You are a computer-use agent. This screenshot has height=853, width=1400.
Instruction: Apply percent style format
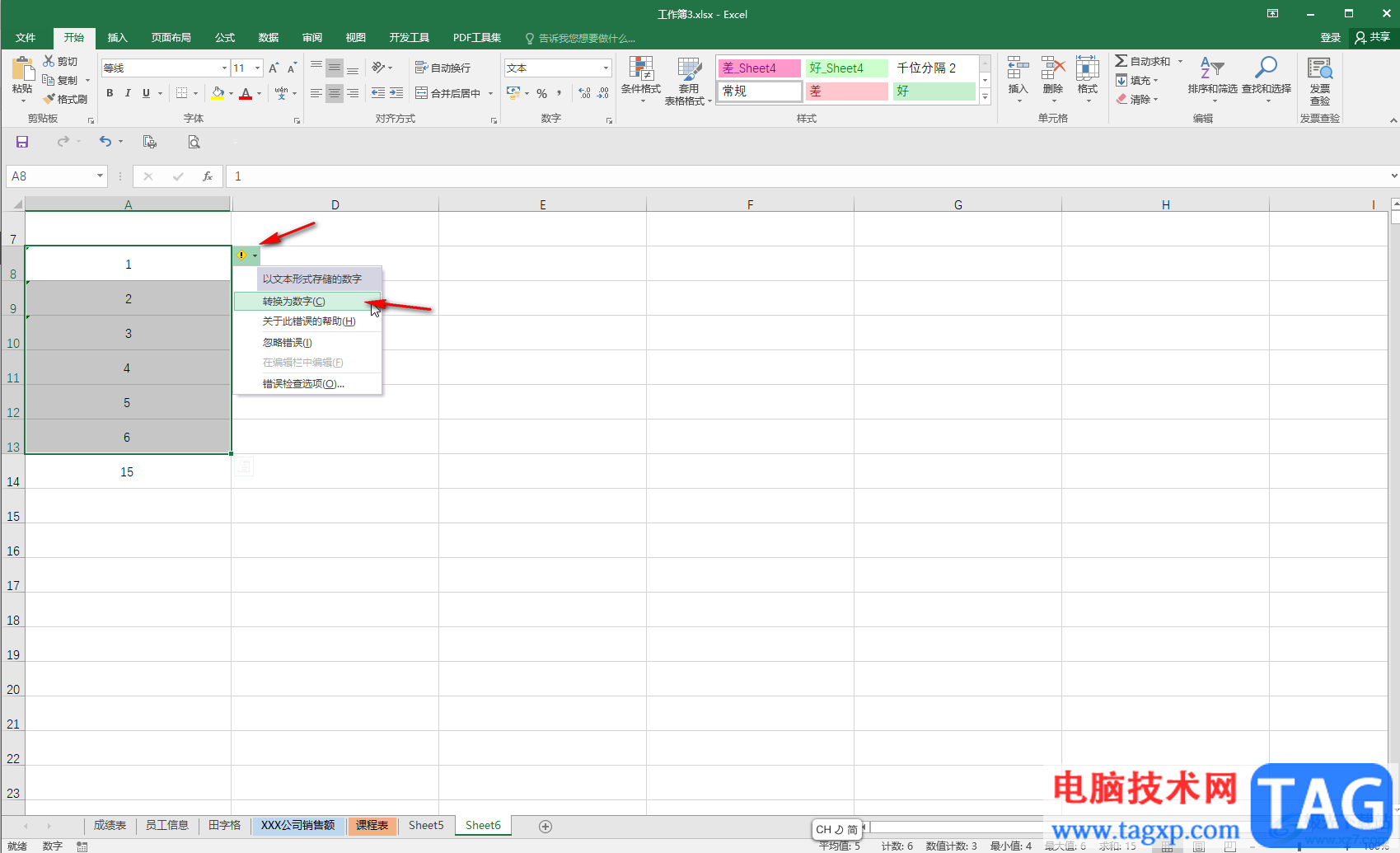pyautogui.click(x=541, y=93)
